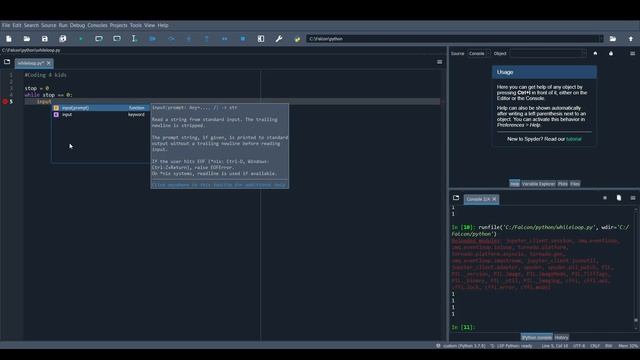640x360 pixels.
Task: Save the current file
Action: [x=44, y=39]
